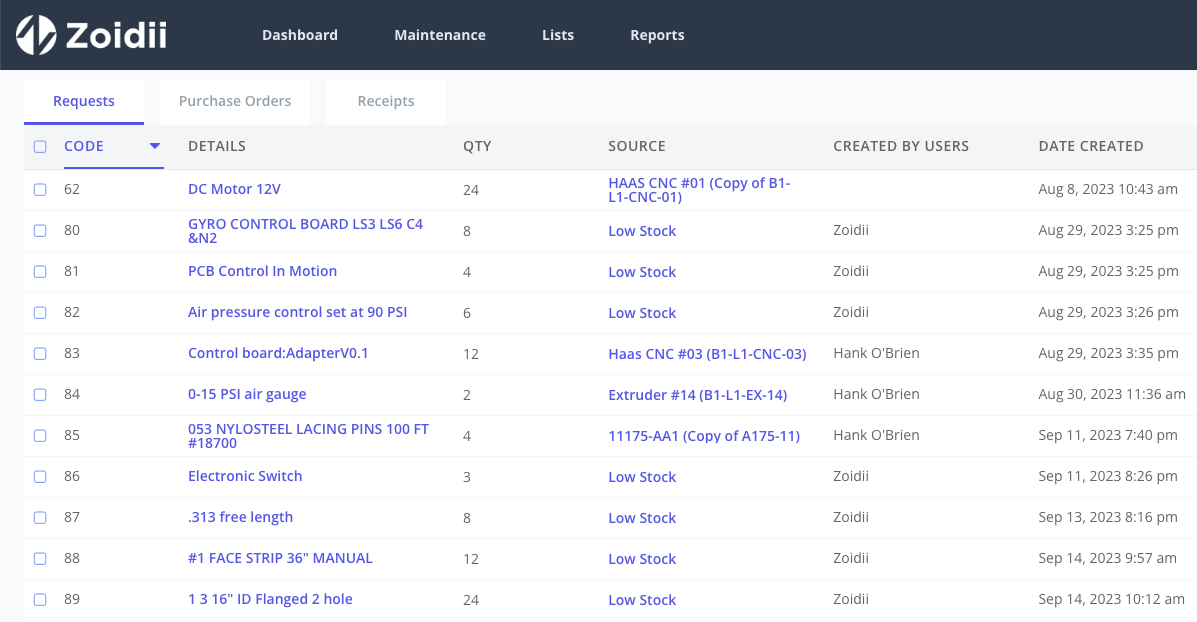The image size is (1197, 622).
Task: Click the Zoidii logo icon
Action: click(x=36, y=35)
